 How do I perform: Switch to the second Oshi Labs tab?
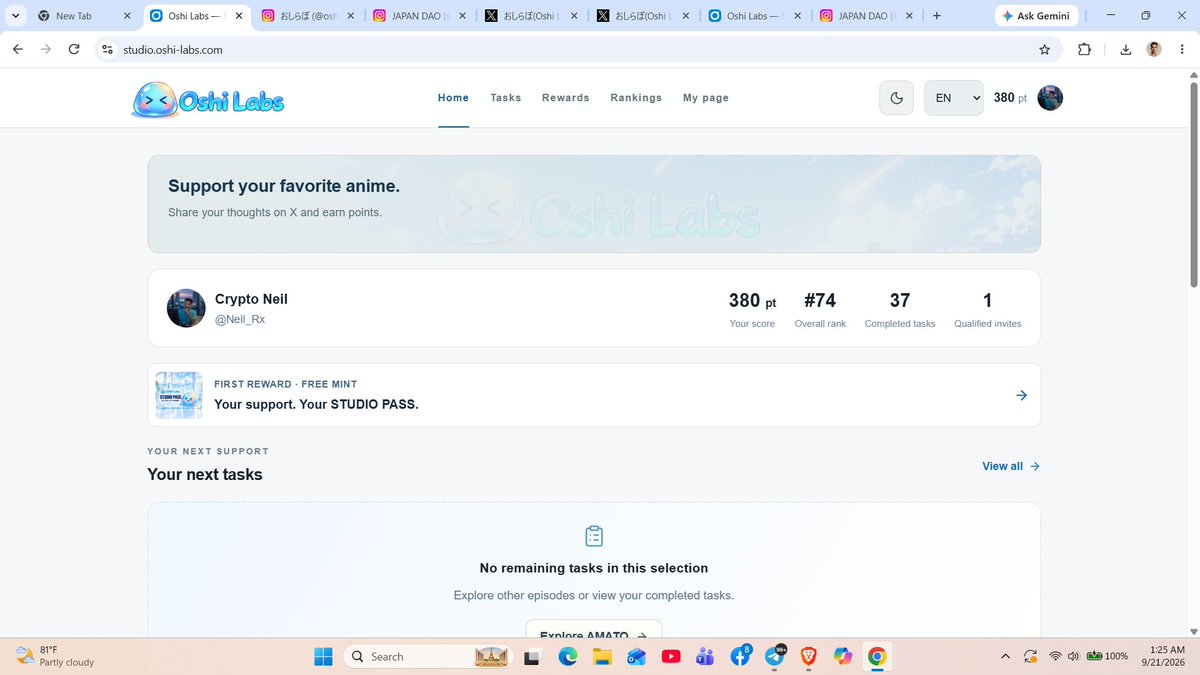(756, 16)
